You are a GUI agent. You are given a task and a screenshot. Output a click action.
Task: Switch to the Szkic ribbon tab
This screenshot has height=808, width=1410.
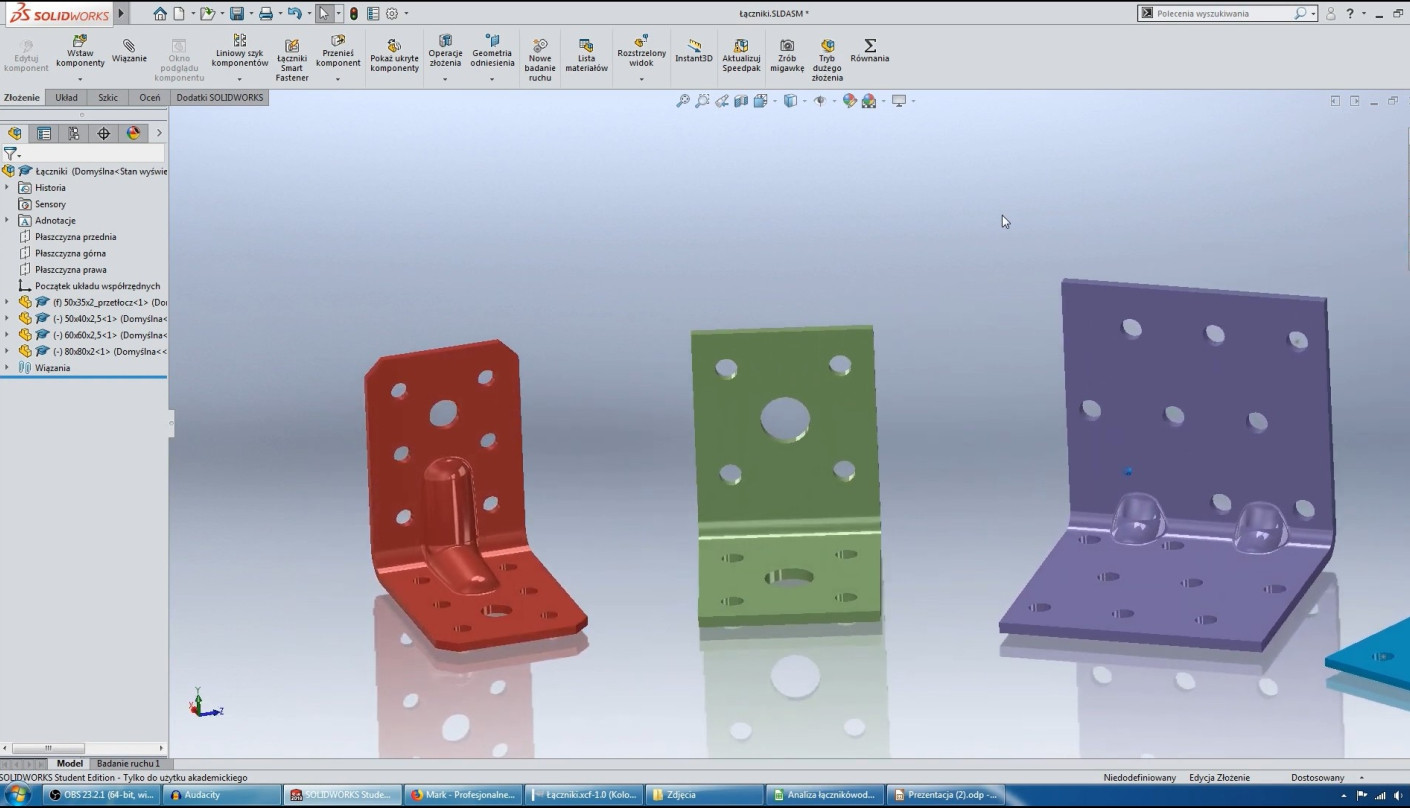[x=107, y=98]
